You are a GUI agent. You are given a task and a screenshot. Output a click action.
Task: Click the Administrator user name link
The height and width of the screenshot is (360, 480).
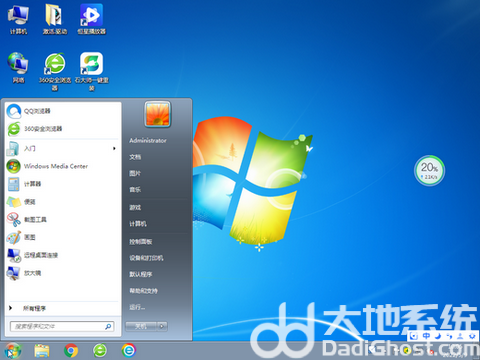click(148, 140)
